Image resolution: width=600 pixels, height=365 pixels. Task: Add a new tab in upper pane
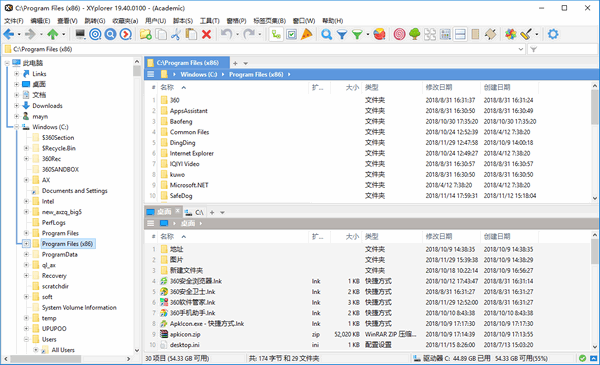coord(235,63)
